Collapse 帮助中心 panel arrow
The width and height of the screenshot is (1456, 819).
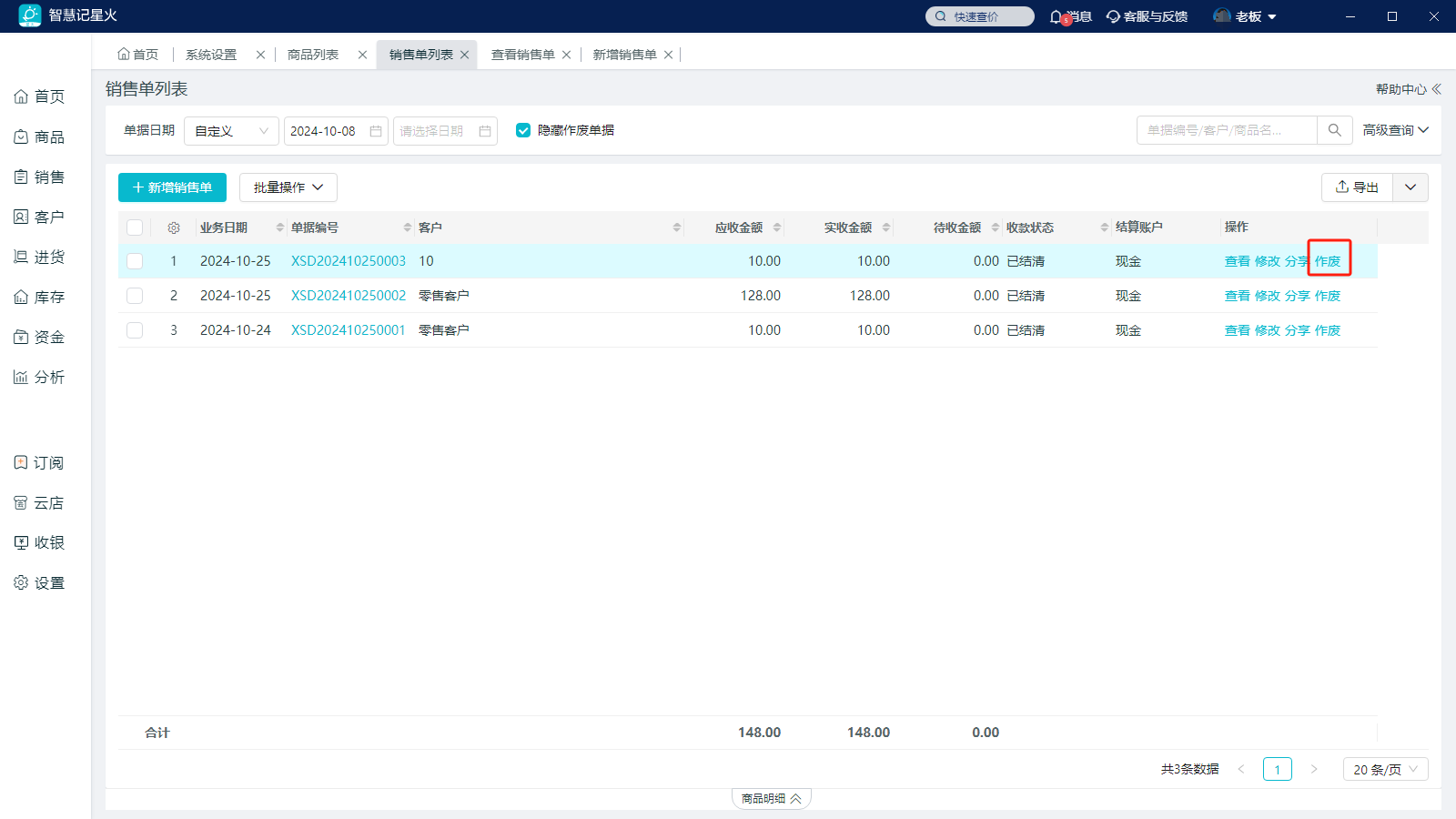click(1437, 89)
